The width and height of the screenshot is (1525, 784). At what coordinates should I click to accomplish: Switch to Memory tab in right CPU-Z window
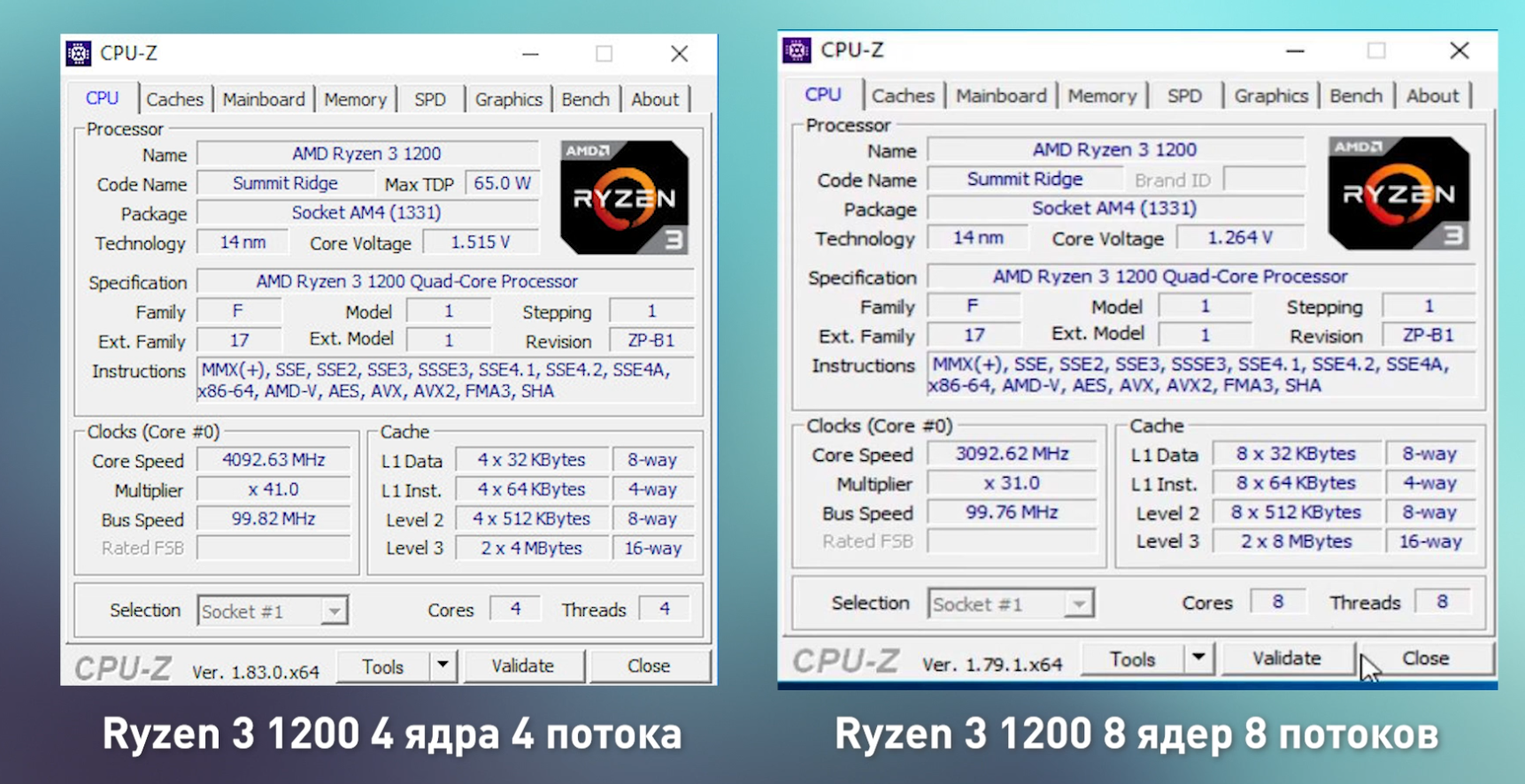click(1102, 96)
